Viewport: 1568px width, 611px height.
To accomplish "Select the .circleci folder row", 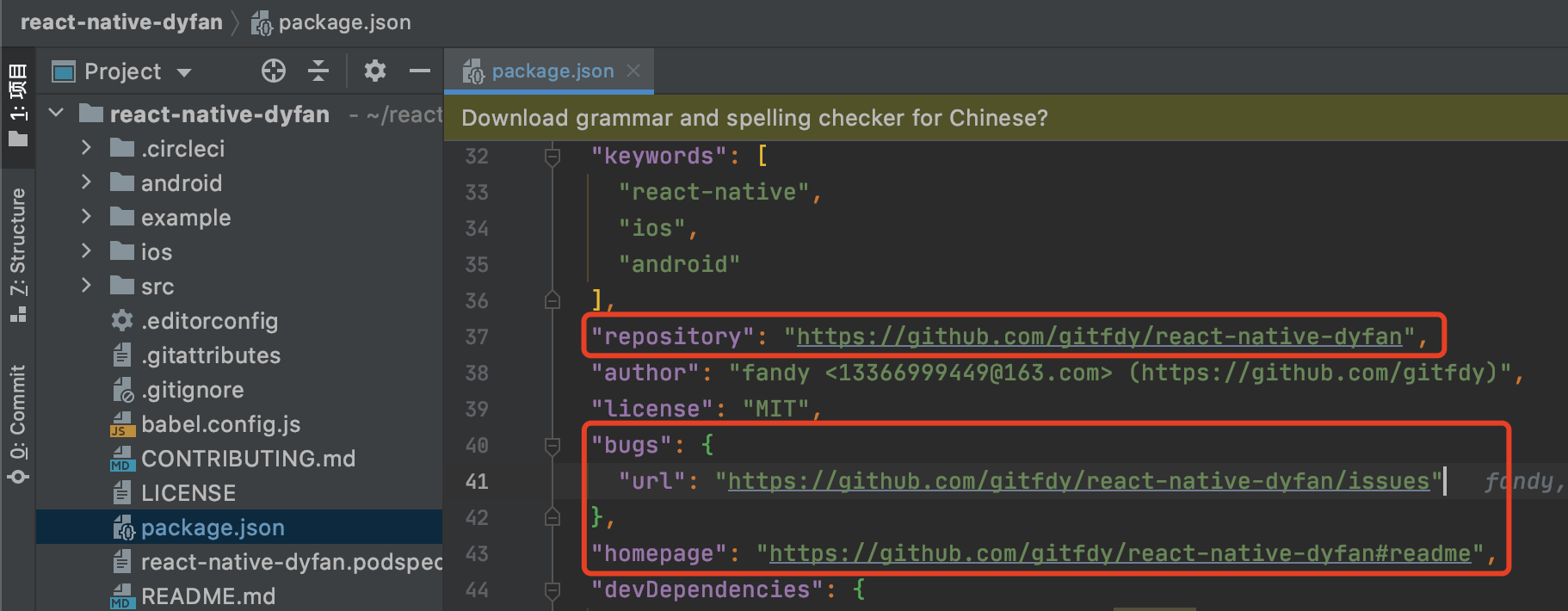I will pos(239,149).
